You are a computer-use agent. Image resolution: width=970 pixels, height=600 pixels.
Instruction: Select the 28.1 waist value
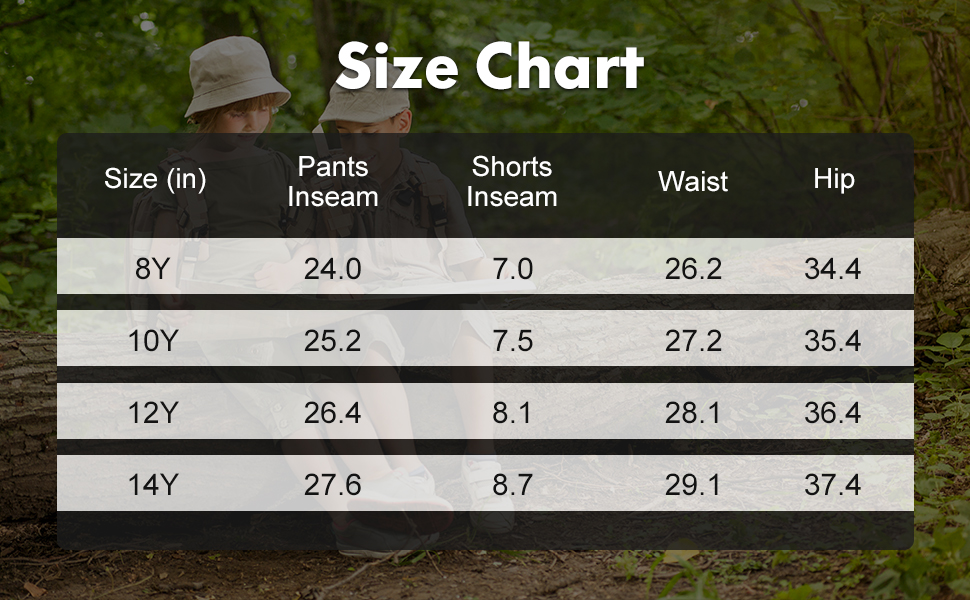point(693,413)
